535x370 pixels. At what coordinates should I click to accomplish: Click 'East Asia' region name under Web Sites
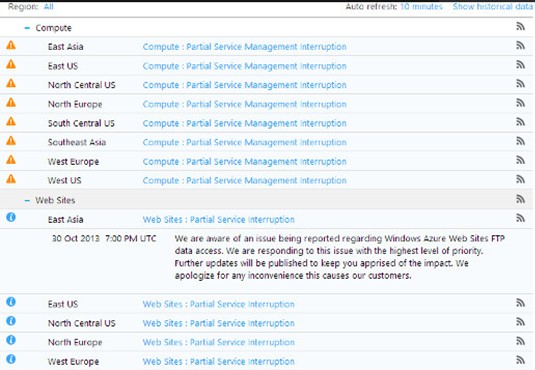click(66, 219)
